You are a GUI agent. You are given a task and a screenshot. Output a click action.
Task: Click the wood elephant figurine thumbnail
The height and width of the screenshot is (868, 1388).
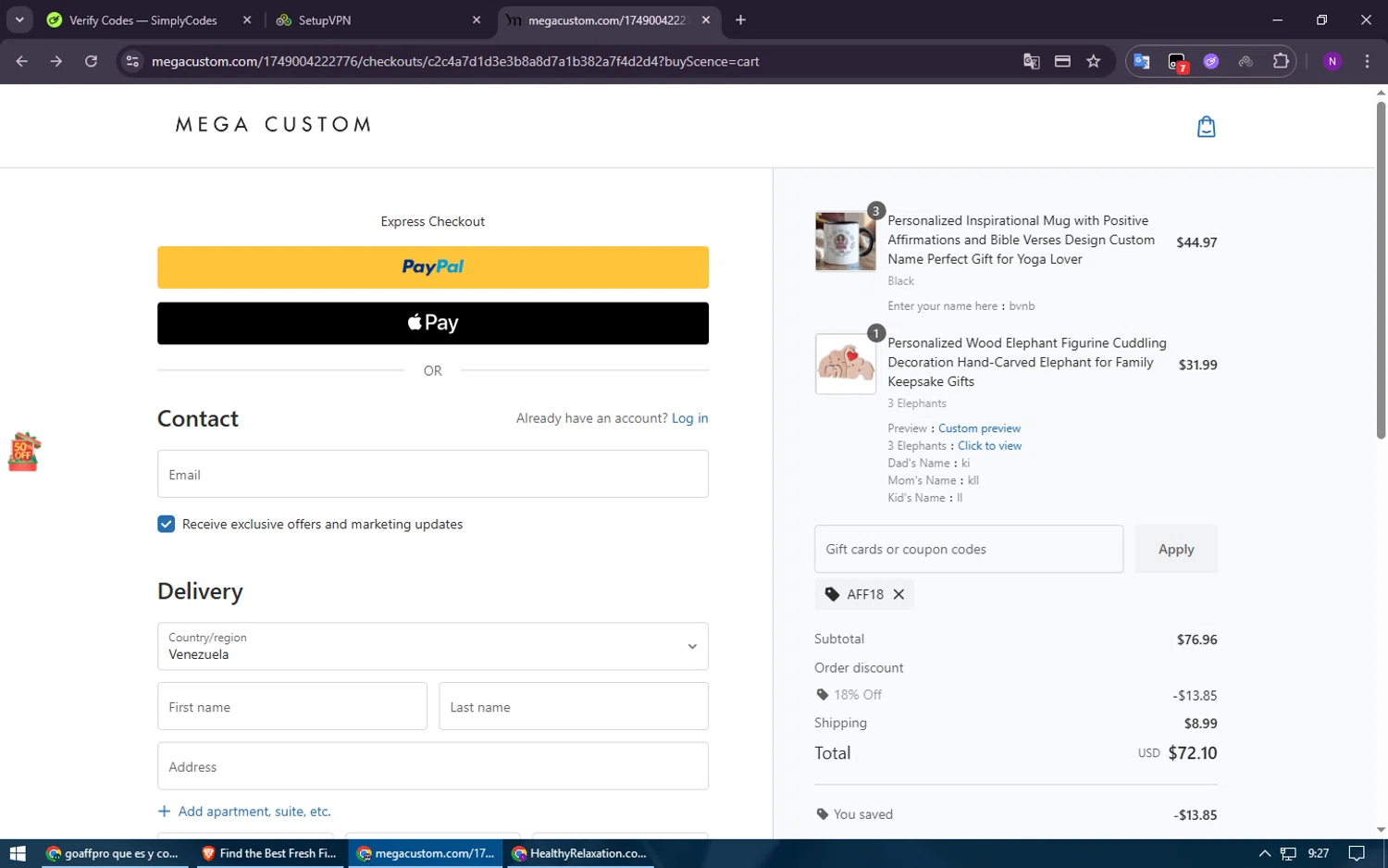[845, 365]
